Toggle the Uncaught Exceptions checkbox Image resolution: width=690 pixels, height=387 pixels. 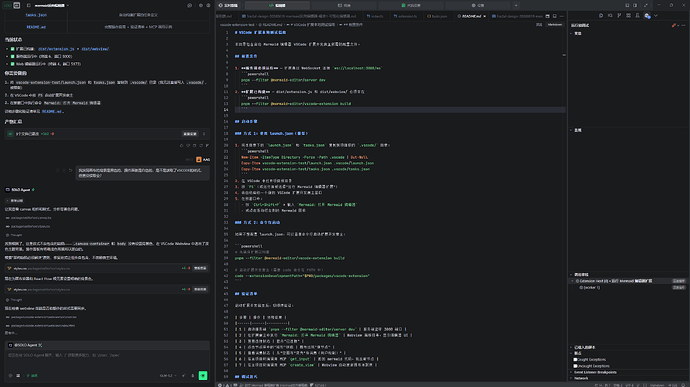point(575,366)
